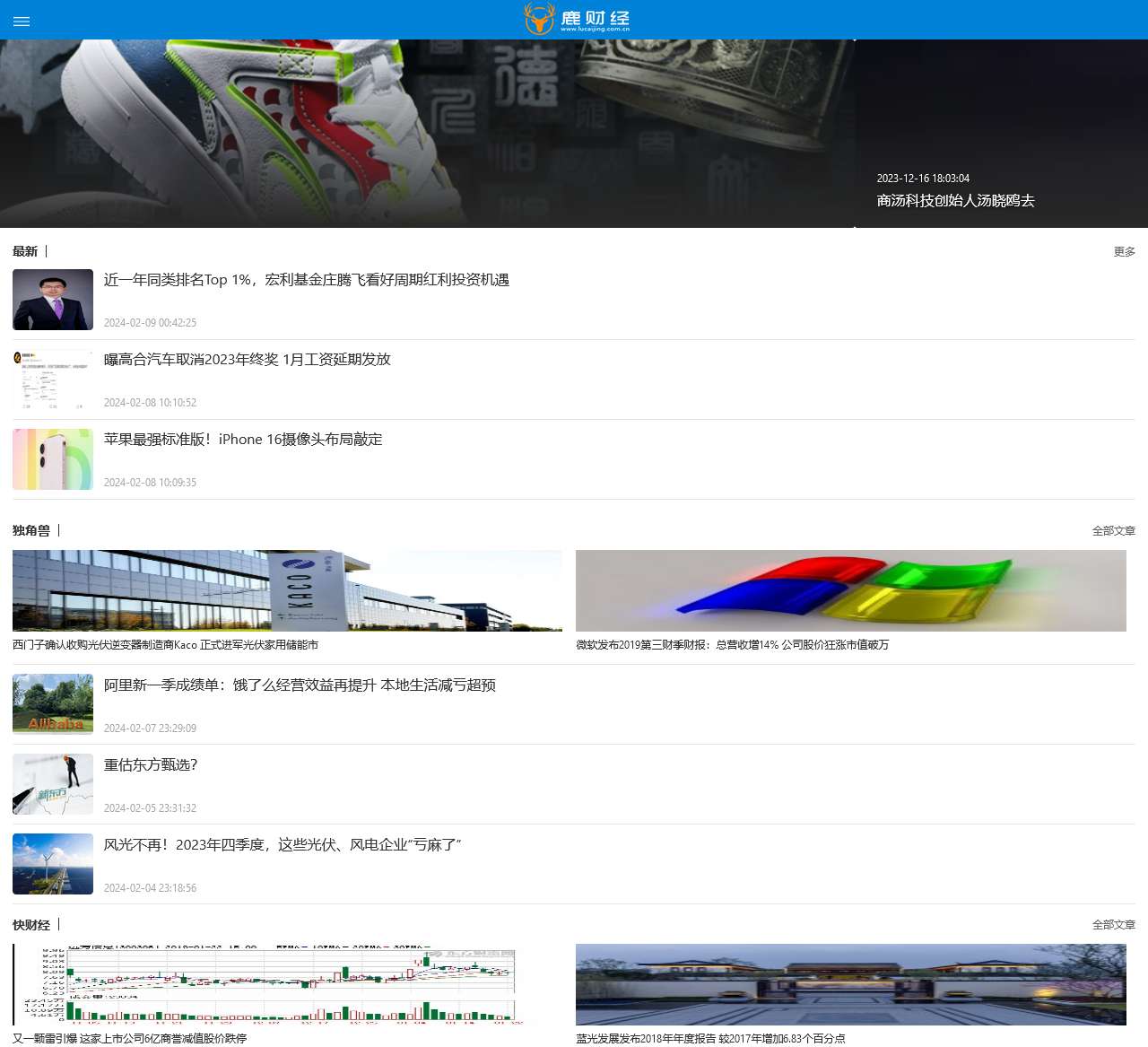The width and height of the screenshot is (1148, 1047).
Task: Open the stock chart image card
Action: 287,984
